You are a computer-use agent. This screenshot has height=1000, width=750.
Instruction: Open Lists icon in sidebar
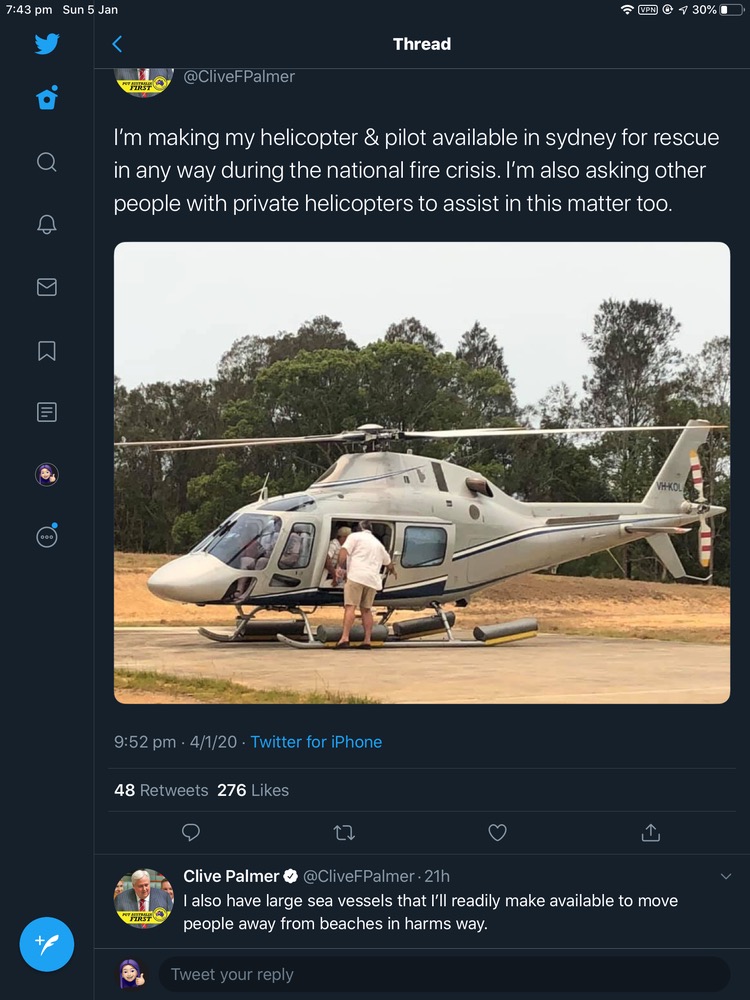coord(46,412)
